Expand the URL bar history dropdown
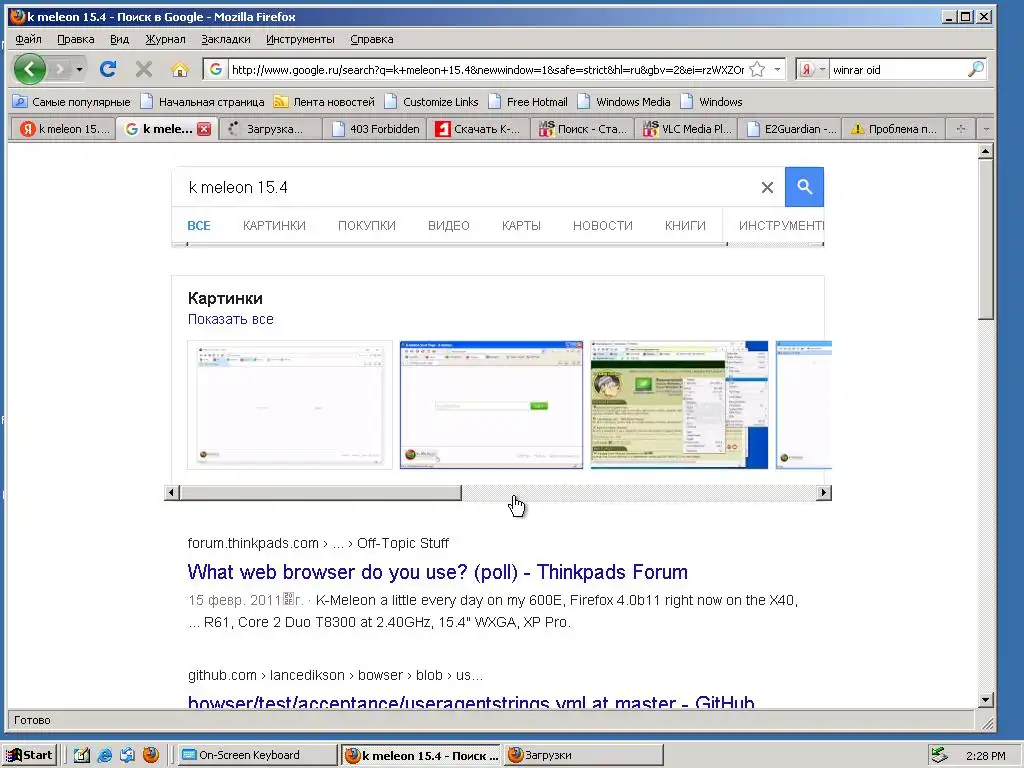 coord(777,69)
